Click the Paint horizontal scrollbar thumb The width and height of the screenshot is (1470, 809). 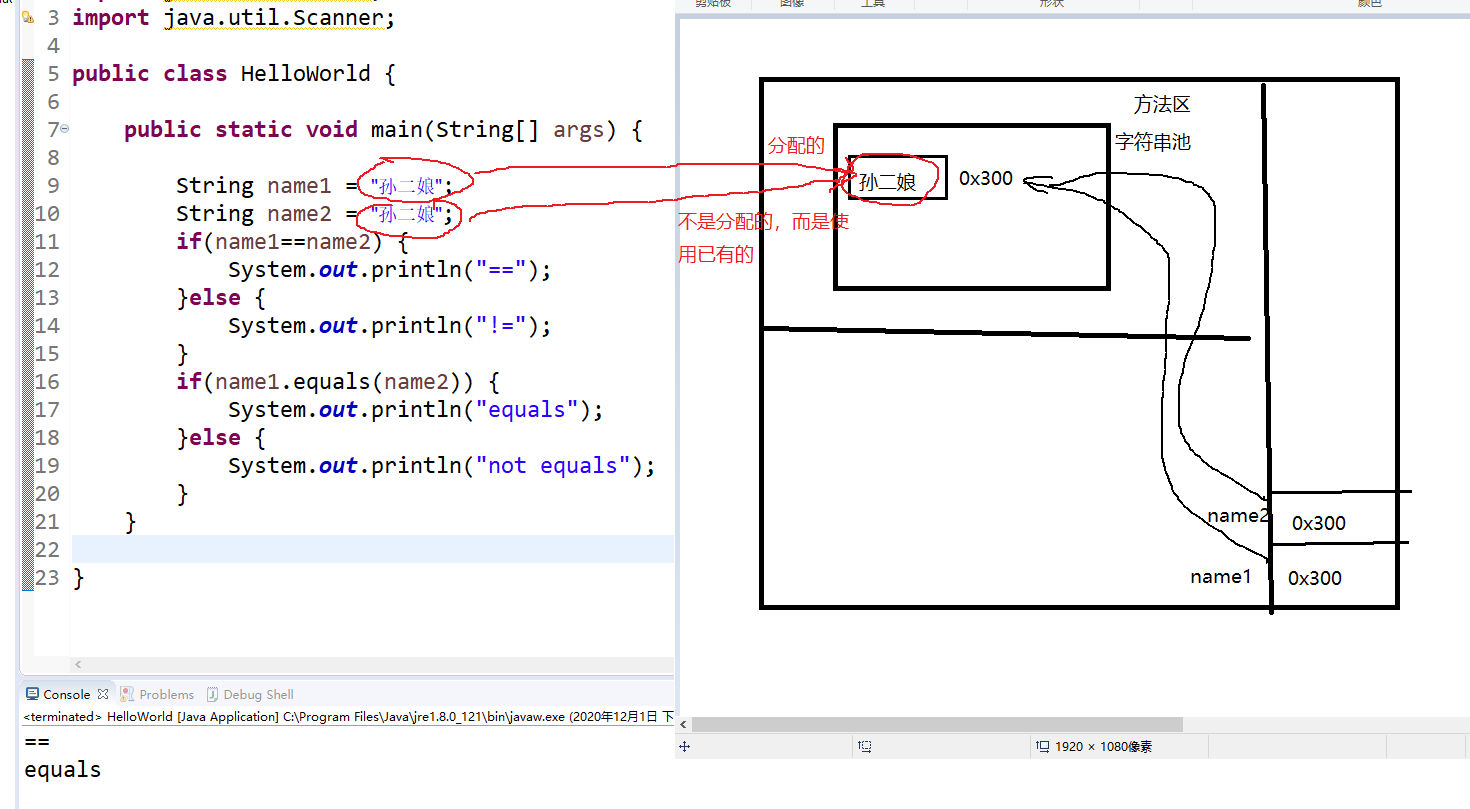[937, 724]
